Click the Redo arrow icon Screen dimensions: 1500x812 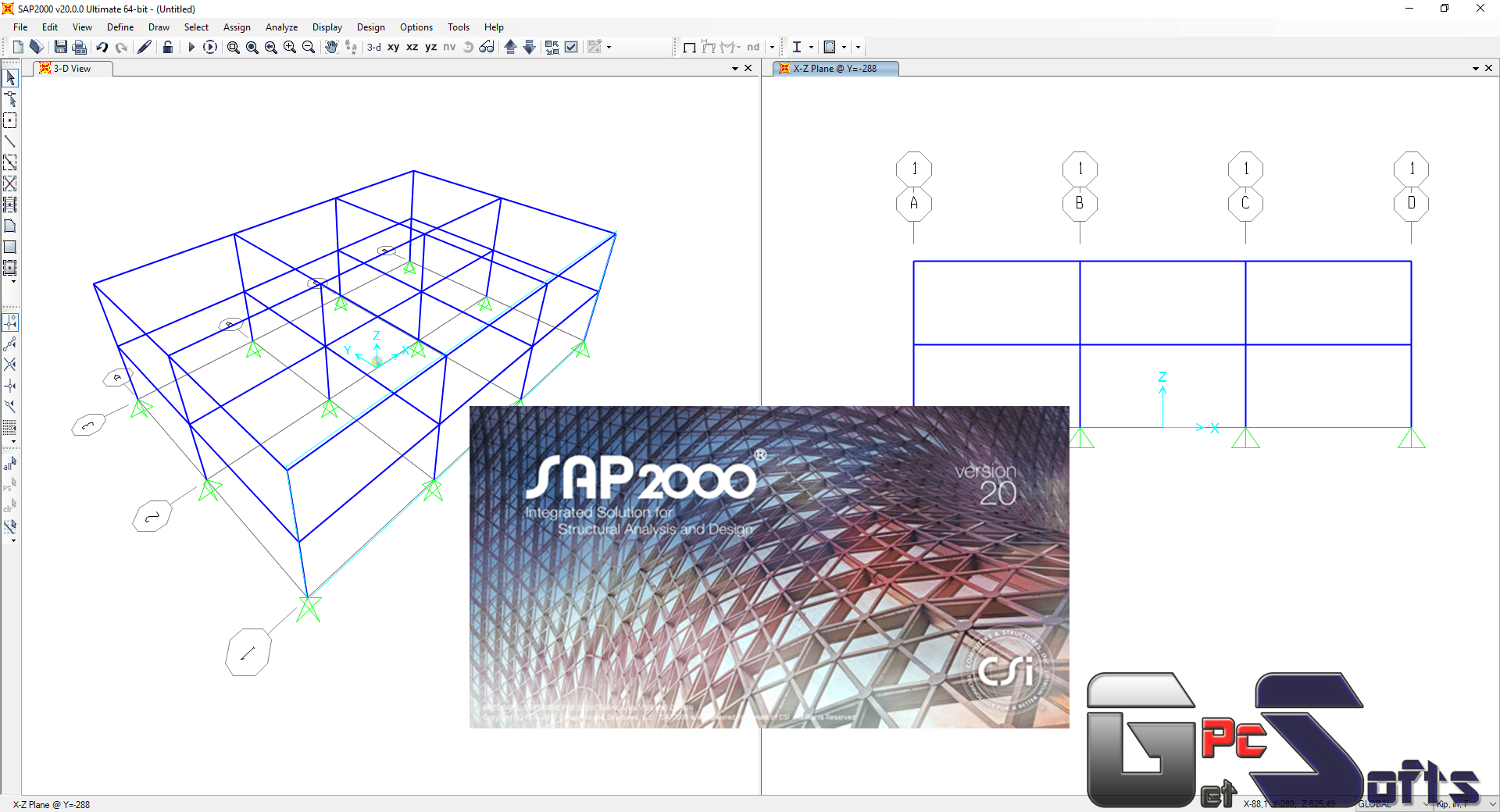pos(121,47)
